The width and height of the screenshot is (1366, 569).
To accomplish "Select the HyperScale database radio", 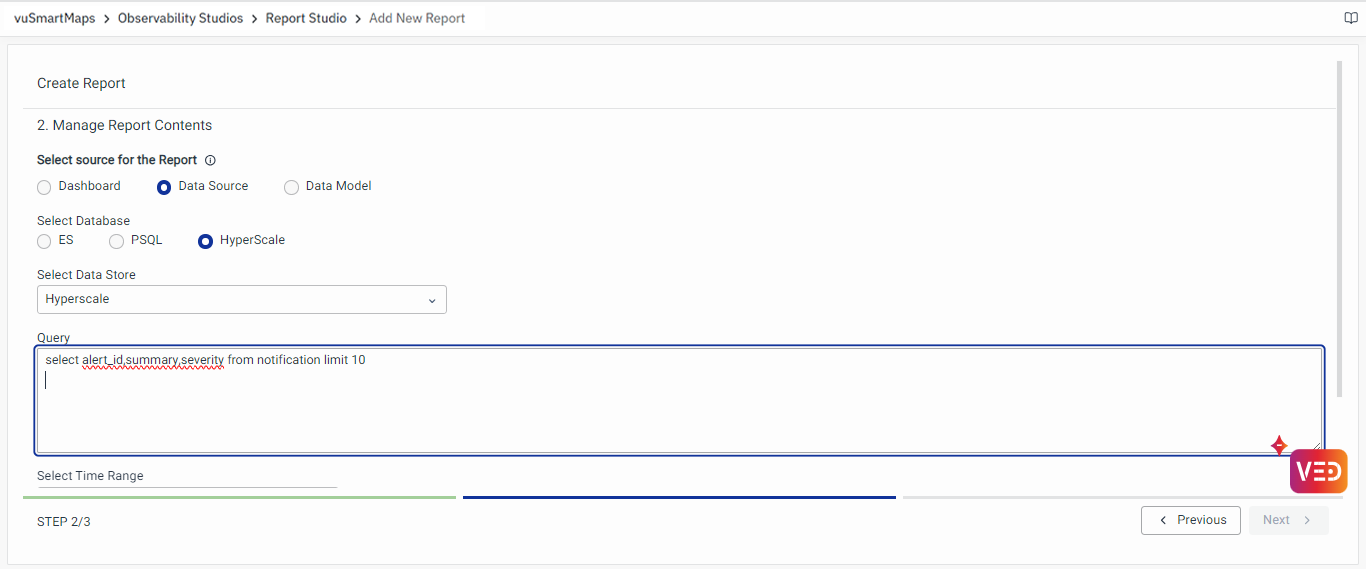I will point(206,241).
